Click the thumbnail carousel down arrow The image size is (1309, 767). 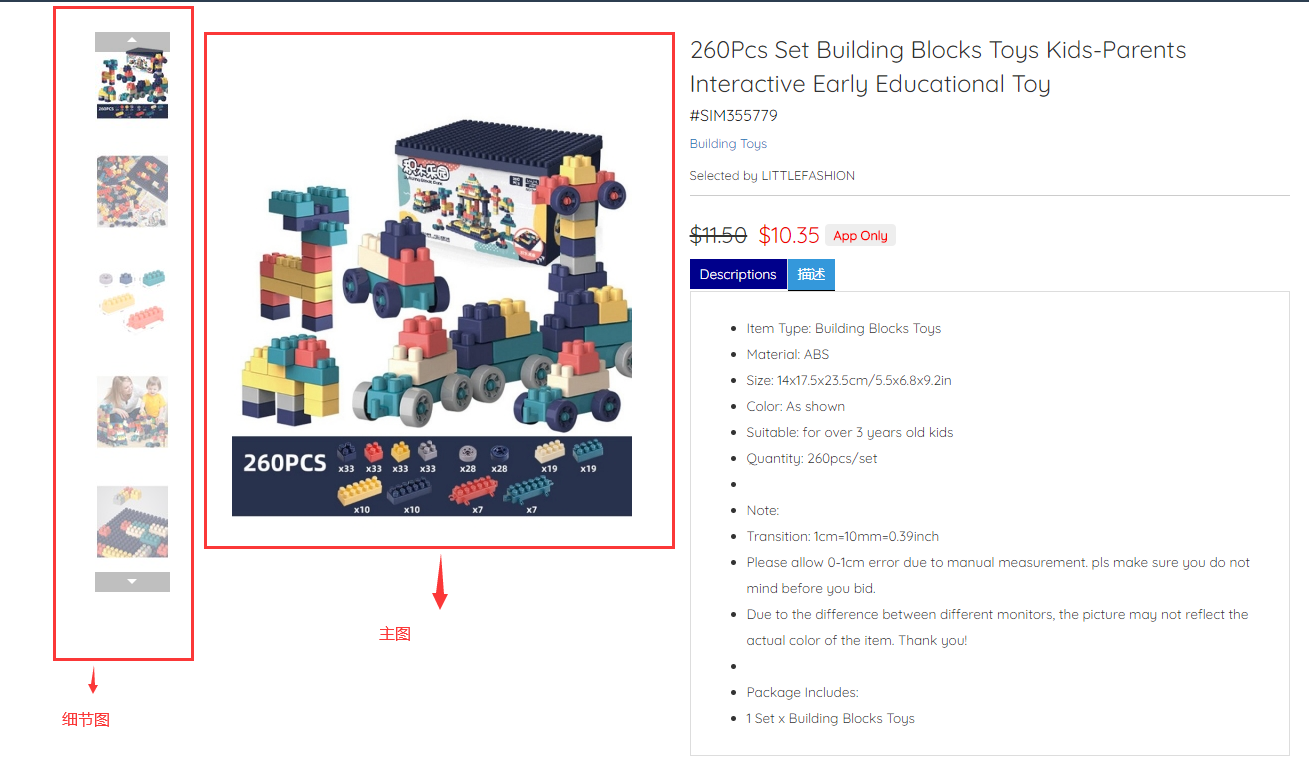coord(132,581)
